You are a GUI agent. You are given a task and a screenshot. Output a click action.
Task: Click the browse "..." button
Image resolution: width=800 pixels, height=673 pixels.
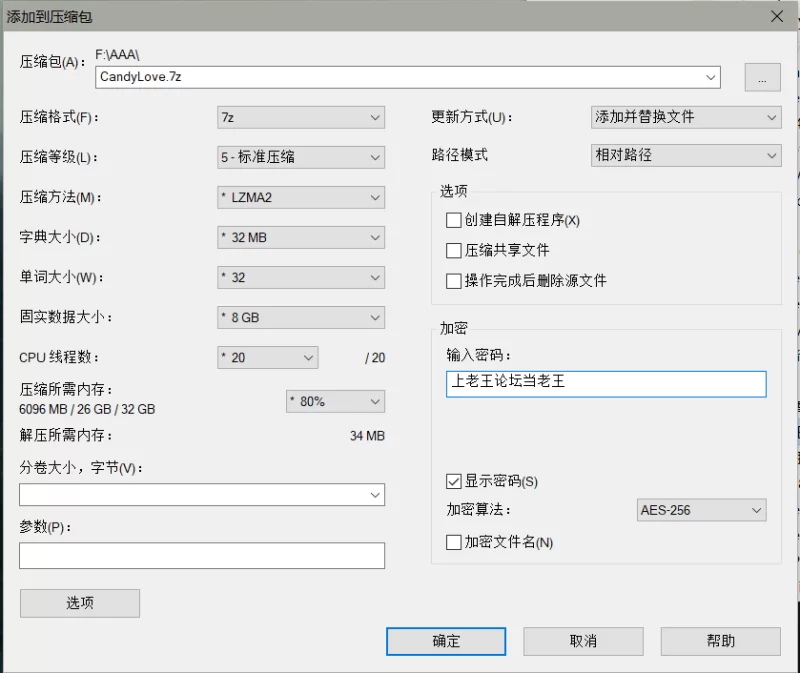pyautogui.click(x=762, y=78)
